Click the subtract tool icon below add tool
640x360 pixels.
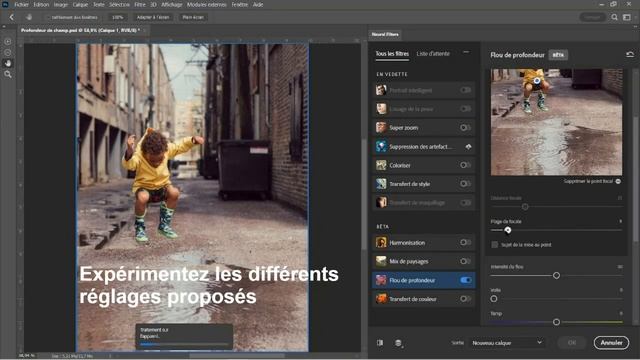point(8,53)
